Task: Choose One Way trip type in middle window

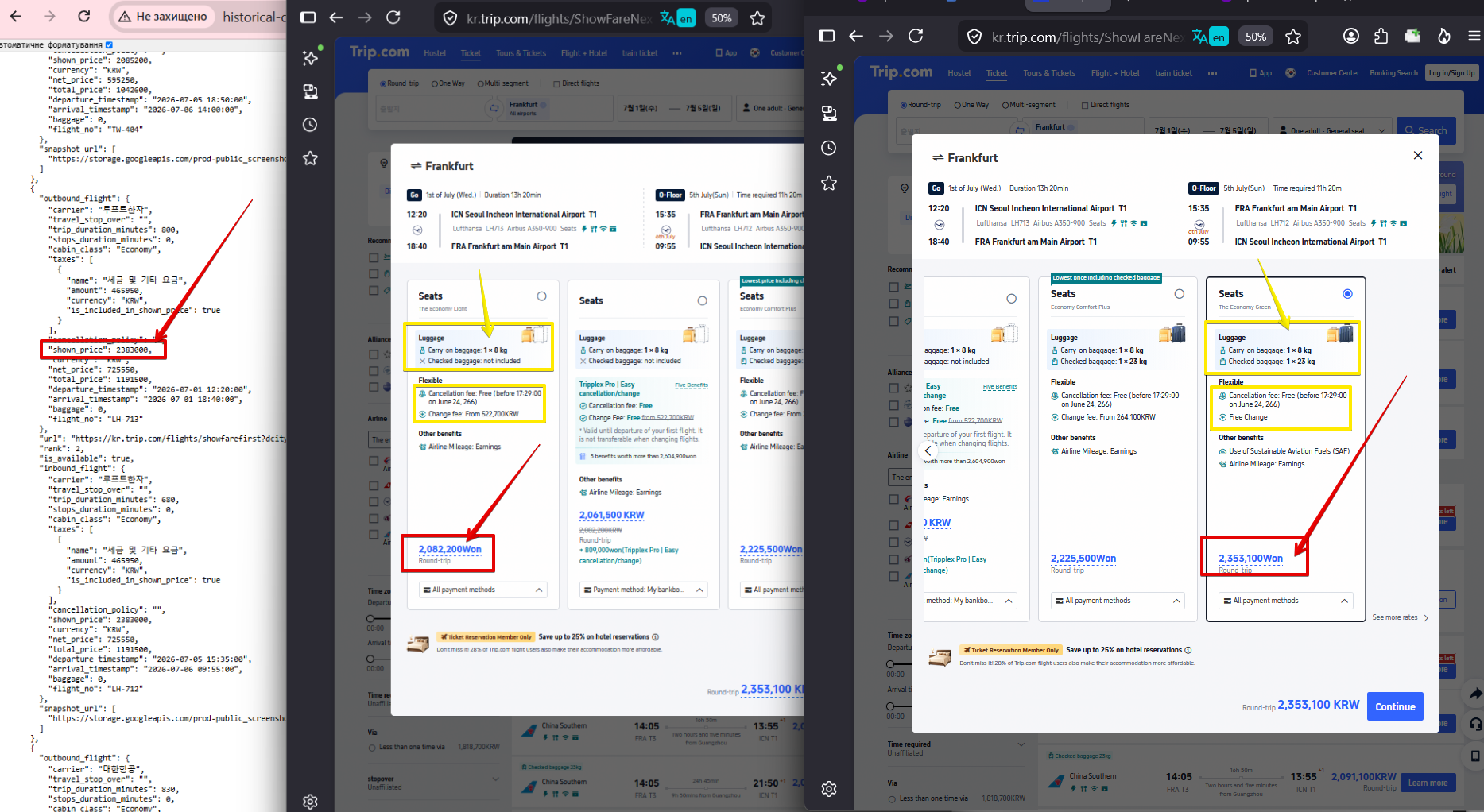Action: tap(448, 83)
